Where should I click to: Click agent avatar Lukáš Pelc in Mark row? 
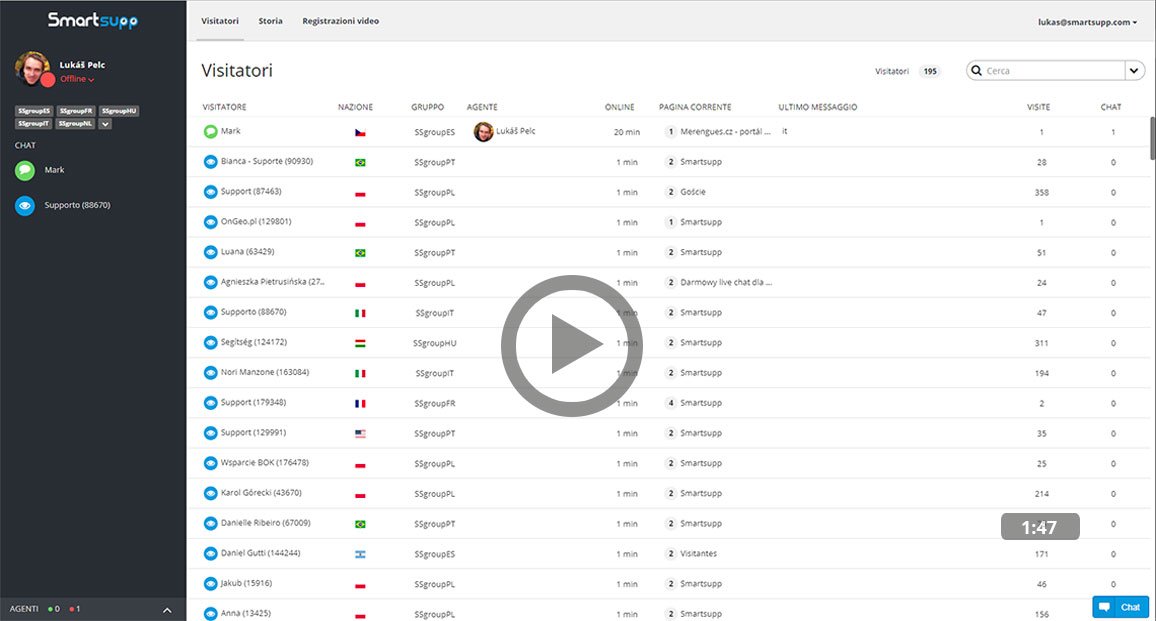click(x=483, y=132)
